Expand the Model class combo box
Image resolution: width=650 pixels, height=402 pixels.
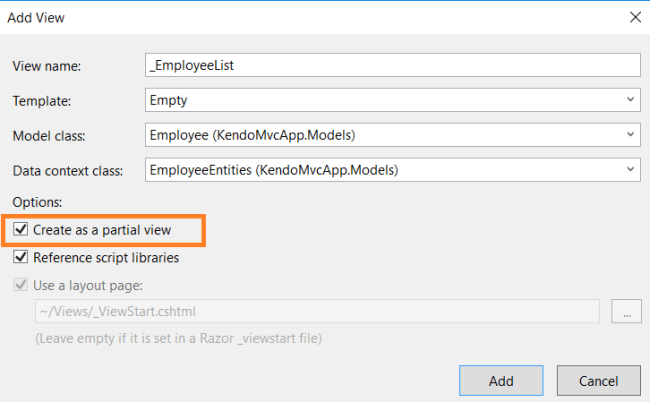630,135
